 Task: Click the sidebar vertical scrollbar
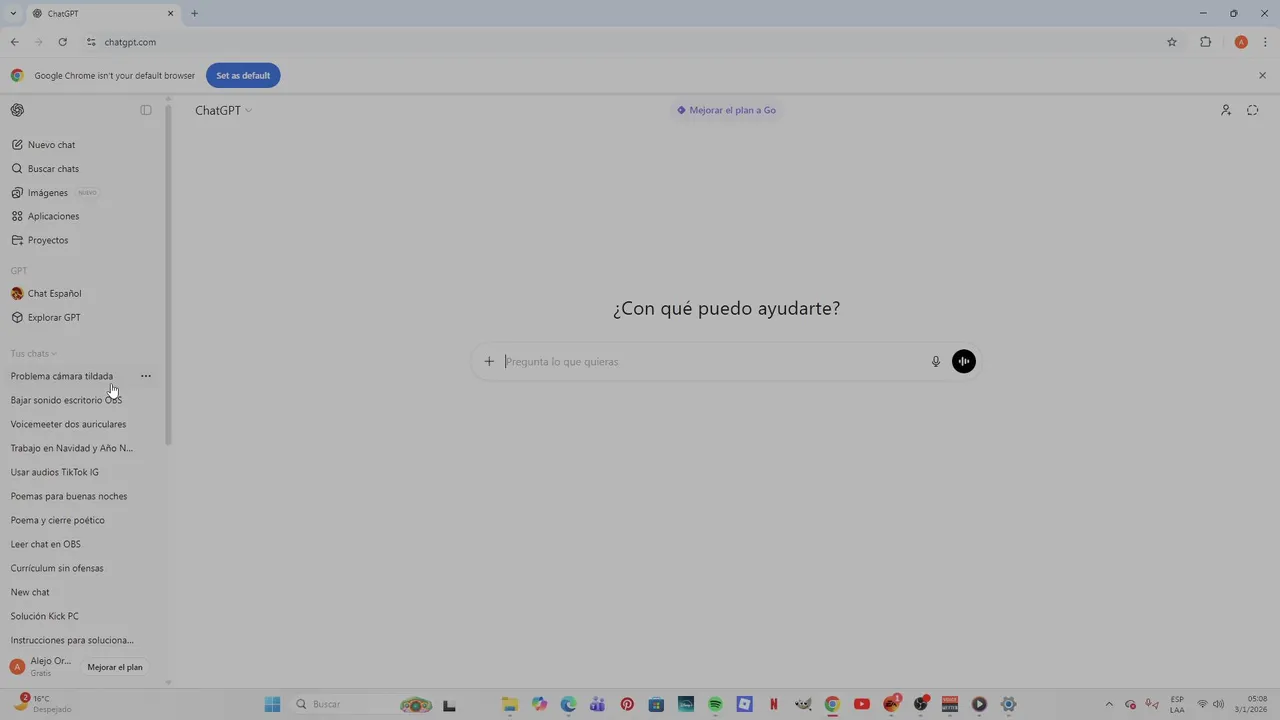pos(168,275)
